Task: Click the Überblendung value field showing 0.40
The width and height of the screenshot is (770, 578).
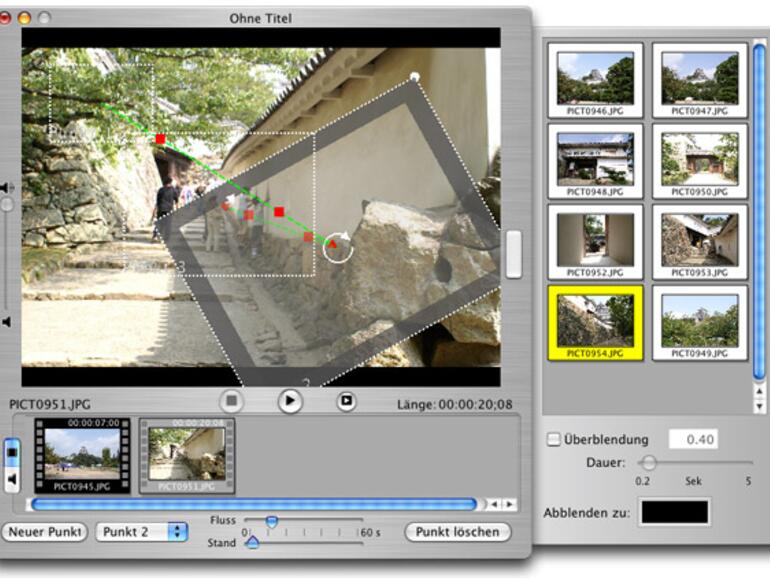Action: [693, 439]
